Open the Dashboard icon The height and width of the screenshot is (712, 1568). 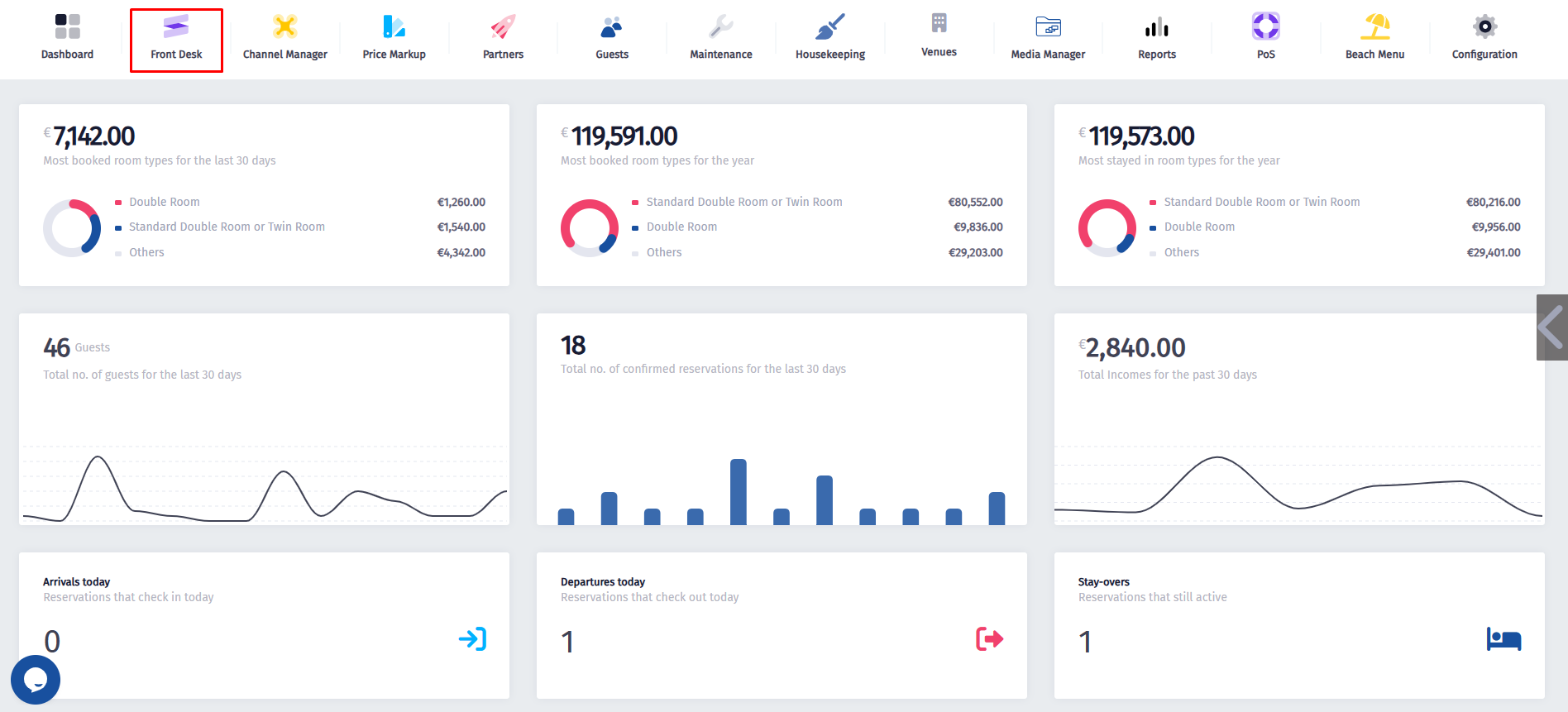[x=67, y=26]
